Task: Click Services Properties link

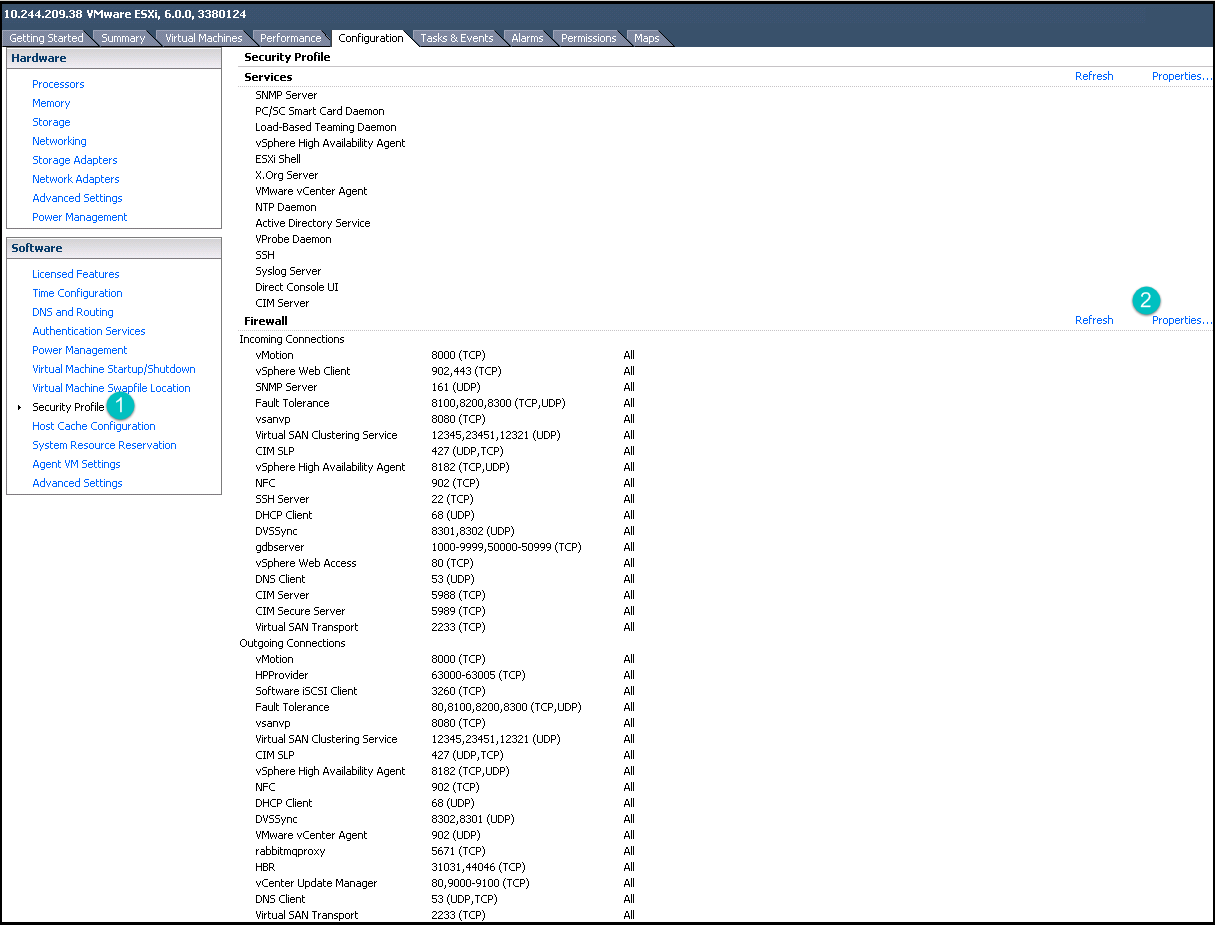Action: point(1180,76)
